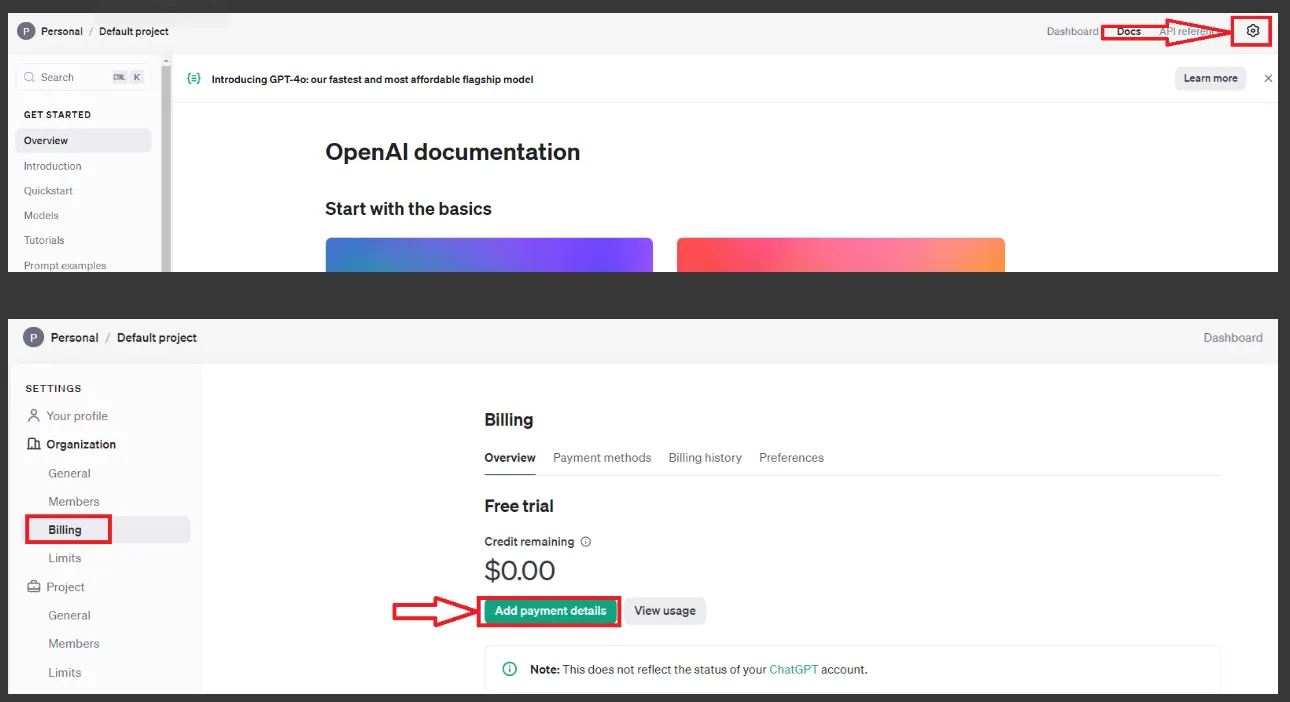The height and width of the screenshot is (702, 1290).
Task: Click the Organization building icon
Action: (34, 444)
